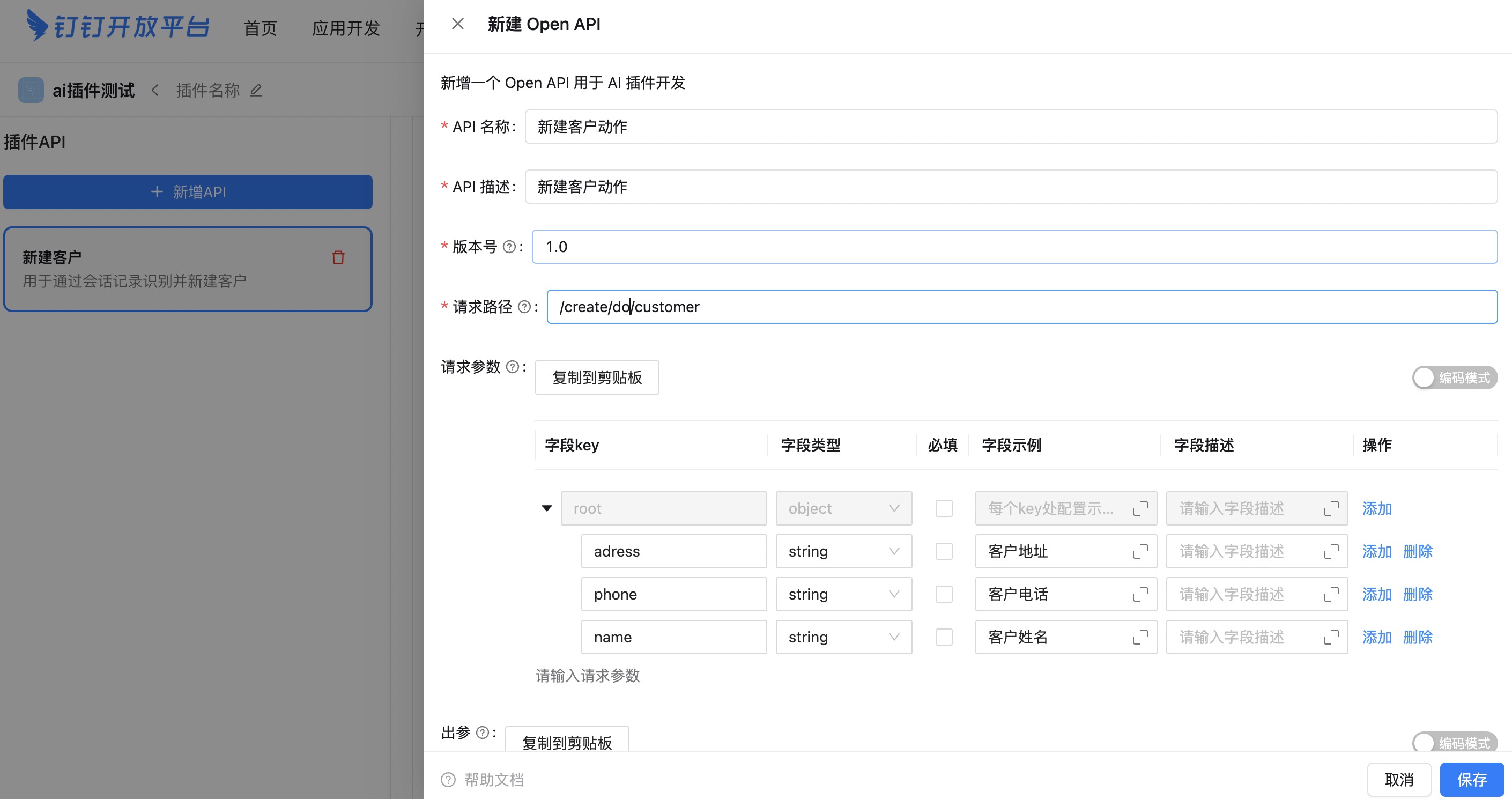Click 添加 on the name row
This screenshot has width=1512, height=799.
1377,637
